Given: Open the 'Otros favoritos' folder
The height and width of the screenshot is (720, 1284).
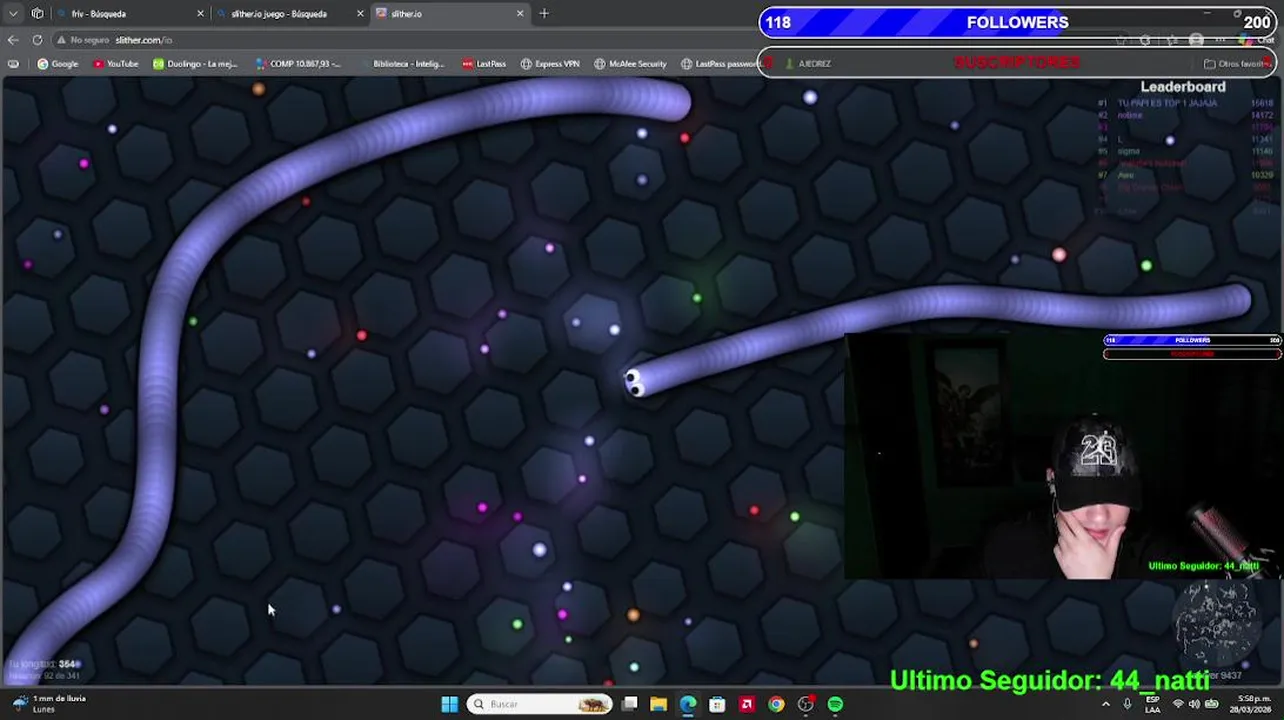Looking at the screenshot, I should tap(1238, 64).
